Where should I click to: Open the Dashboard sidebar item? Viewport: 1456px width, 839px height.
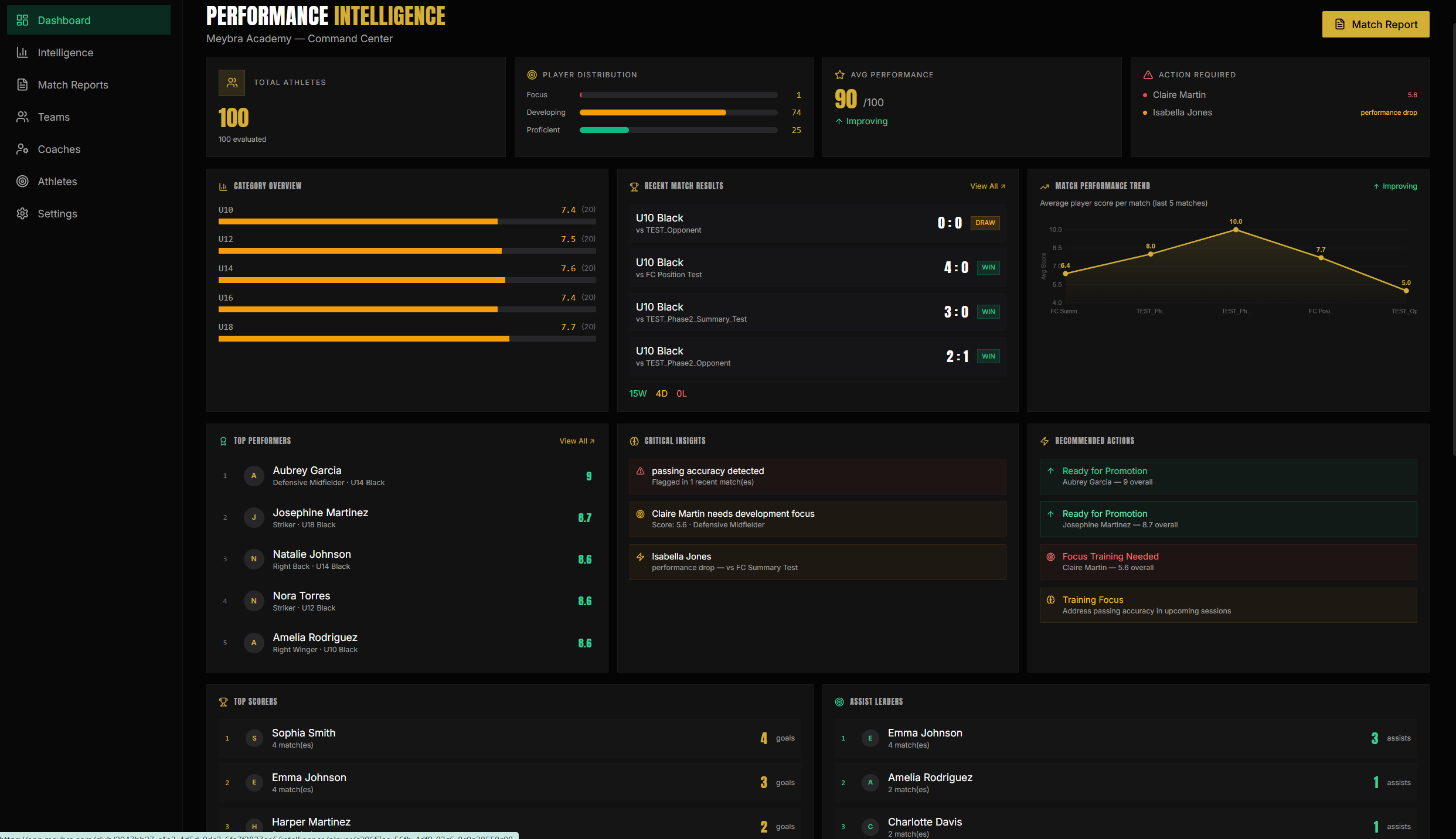click(89, 21)
